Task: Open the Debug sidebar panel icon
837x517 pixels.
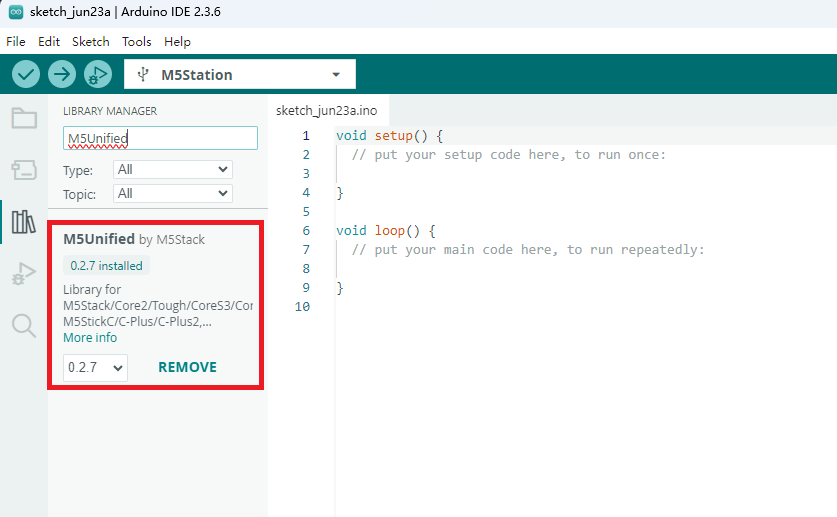Action: point(24,274)
